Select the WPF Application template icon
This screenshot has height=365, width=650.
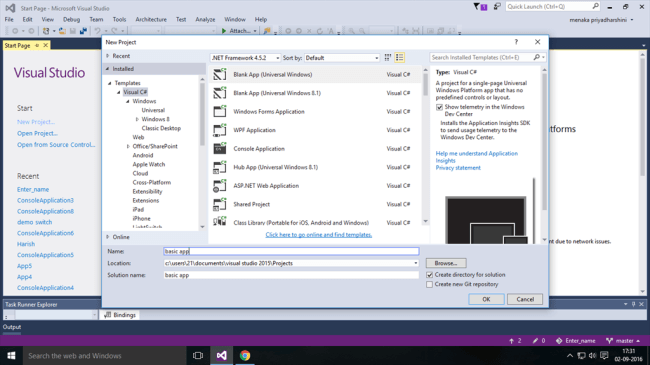(x=220, y=130)
